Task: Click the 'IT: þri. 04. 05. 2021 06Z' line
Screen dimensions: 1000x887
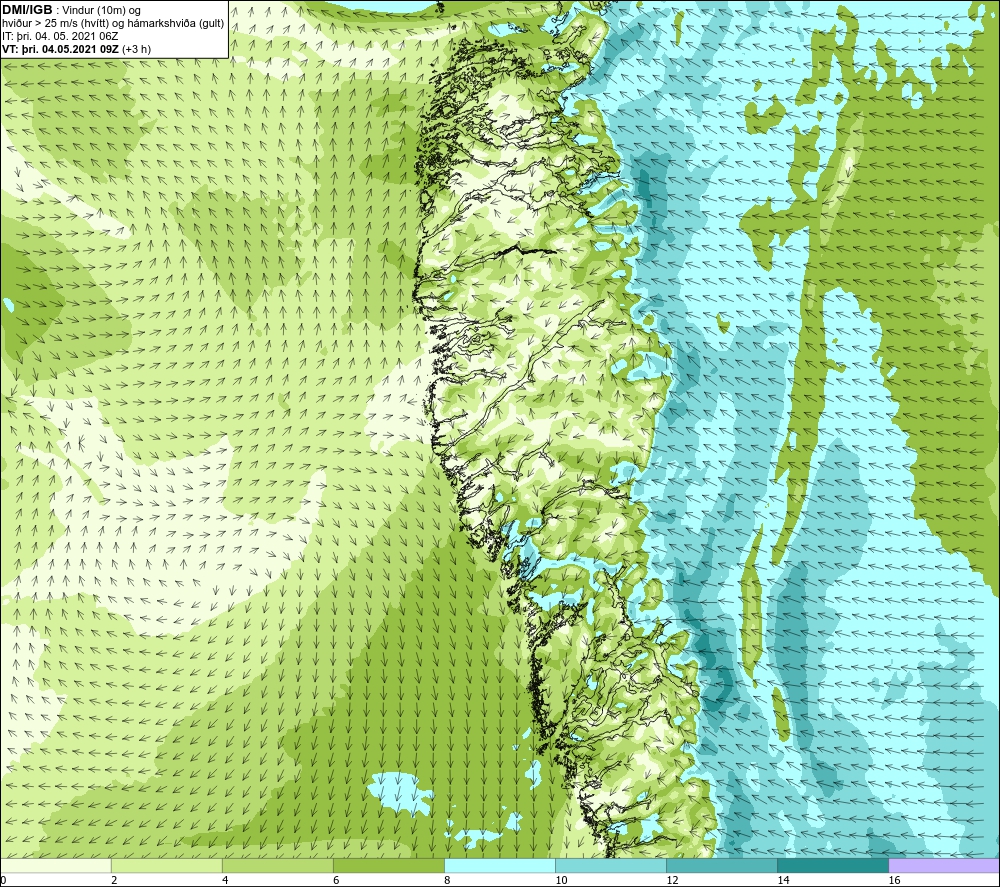Action: click(x=60, y=36)
